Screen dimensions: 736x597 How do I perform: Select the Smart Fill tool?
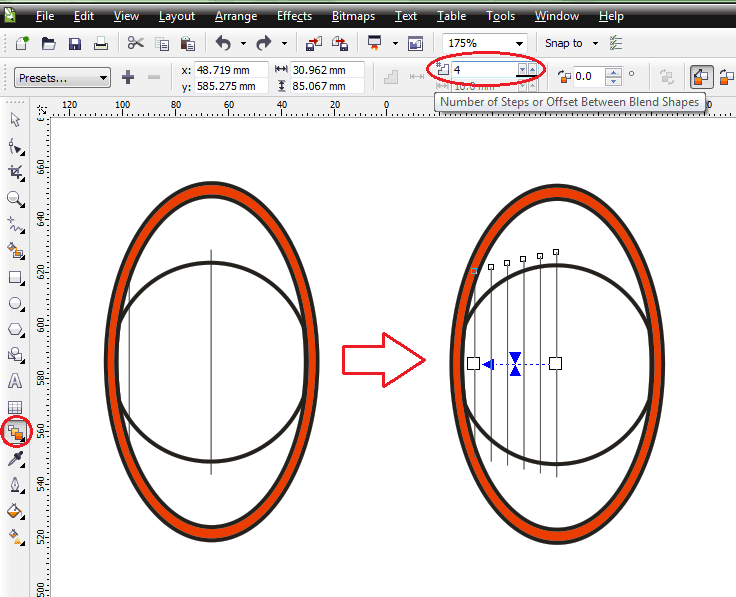(x=16, y=252)
